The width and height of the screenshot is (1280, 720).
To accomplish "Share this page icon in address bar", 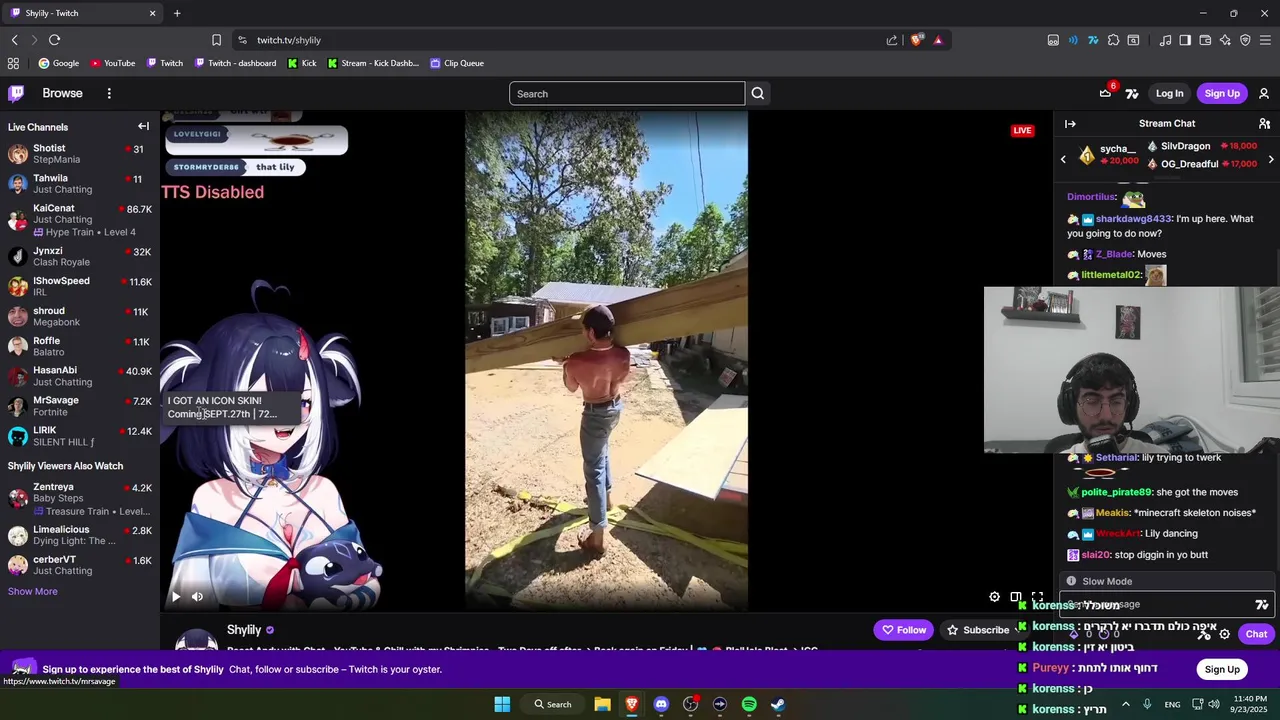I will pyautogui.click(x=892, y=40).
